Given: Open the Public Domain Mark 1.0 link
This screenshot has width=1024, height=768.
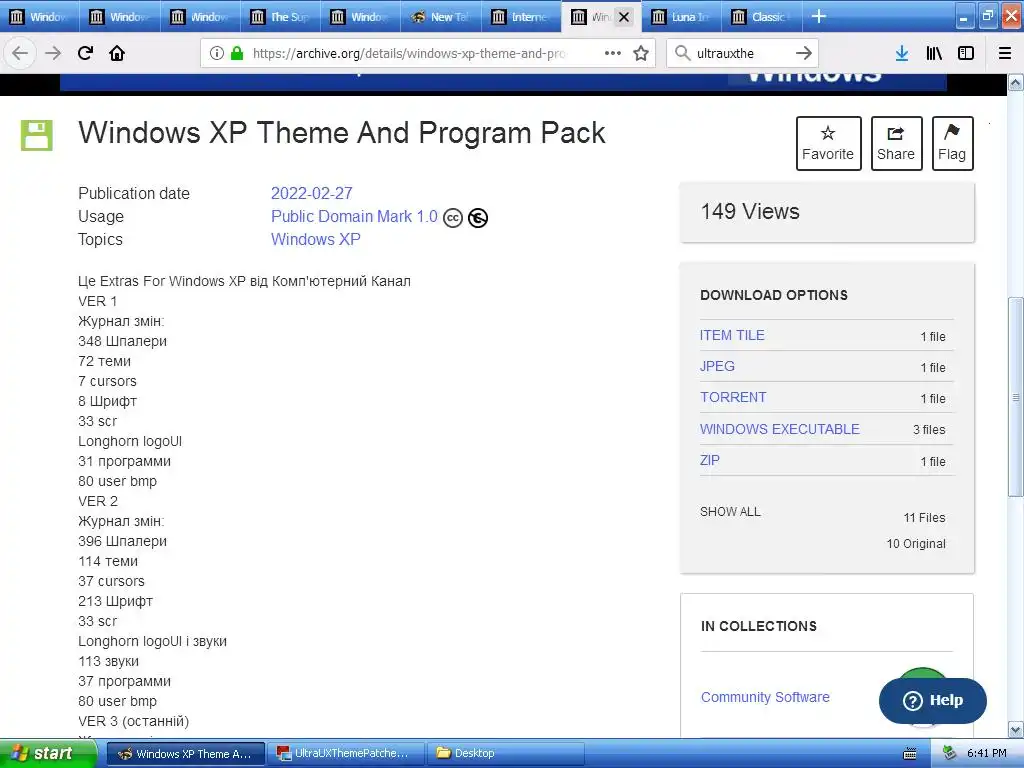Looking at the screenshot, I should click(x=354, y=216).
